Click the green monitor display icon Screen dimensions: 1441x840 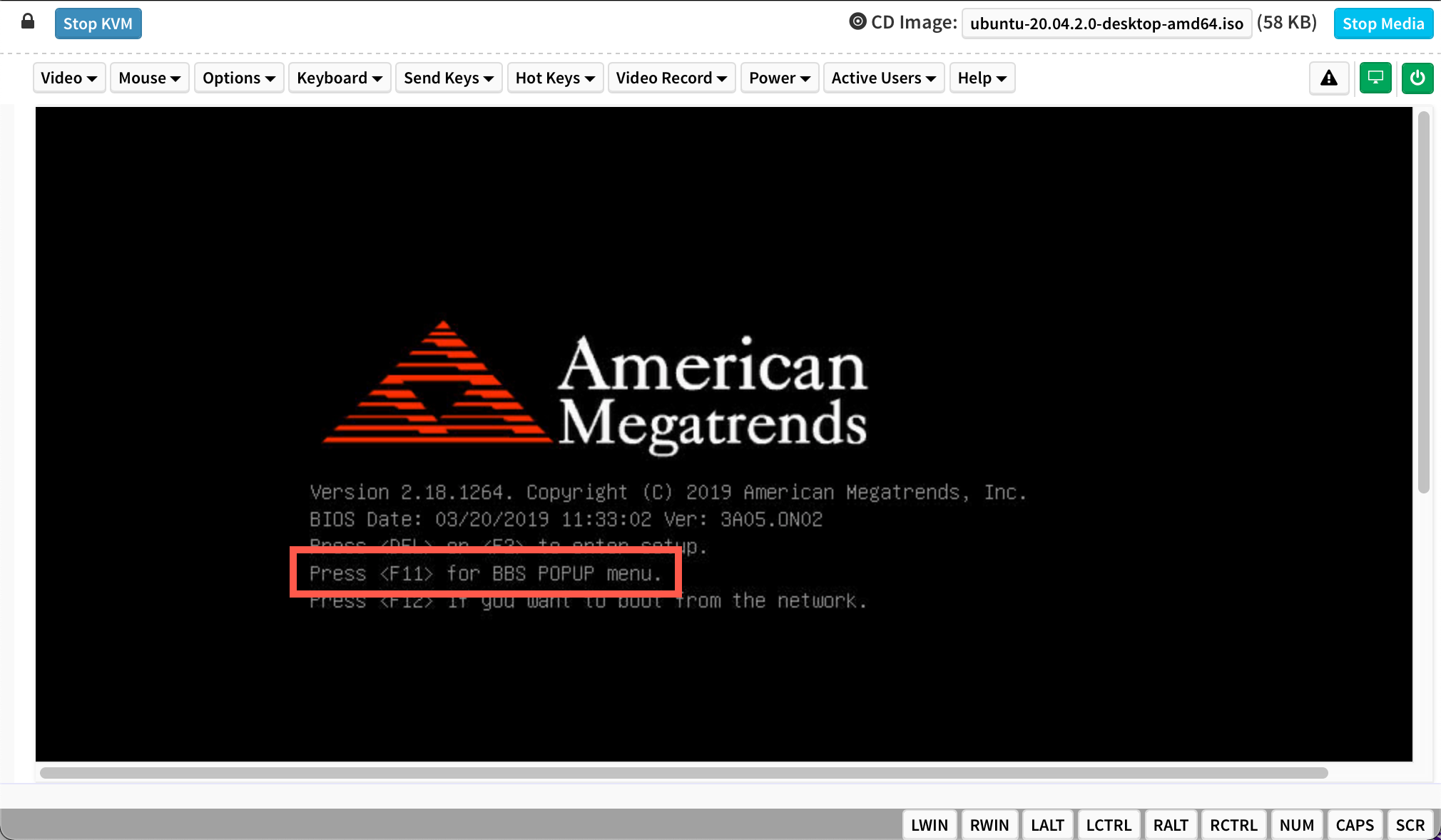[1375, 78]
